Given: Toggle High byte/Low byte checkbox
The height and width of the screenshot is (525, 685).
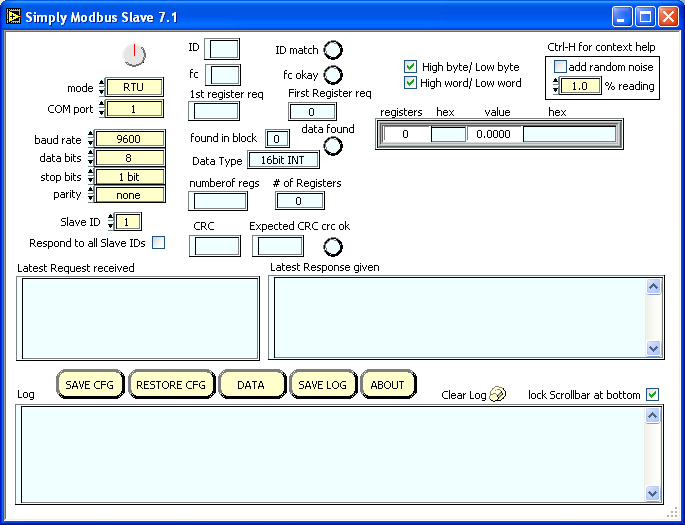Looking at the screenshot, I should (x=410, y=67).
